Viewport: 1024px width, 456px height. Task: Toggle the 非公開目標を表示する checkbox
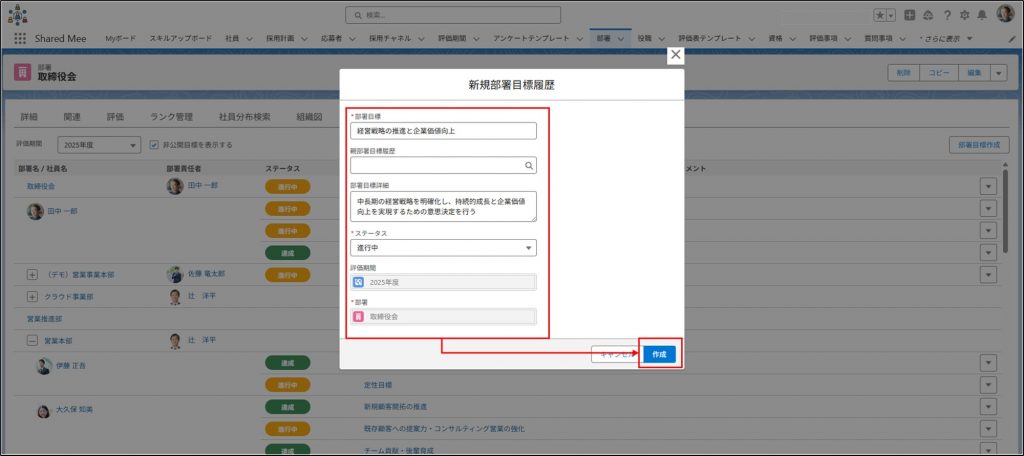click(153, 145)
